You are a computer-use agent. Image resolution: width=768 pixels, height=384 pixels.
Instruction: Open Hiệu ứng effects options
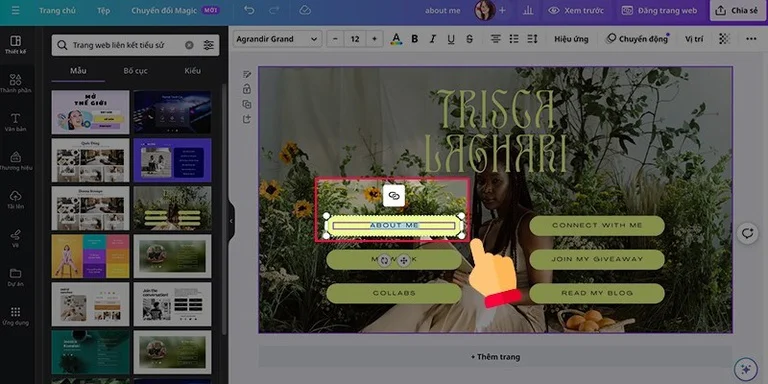[571, 39]
